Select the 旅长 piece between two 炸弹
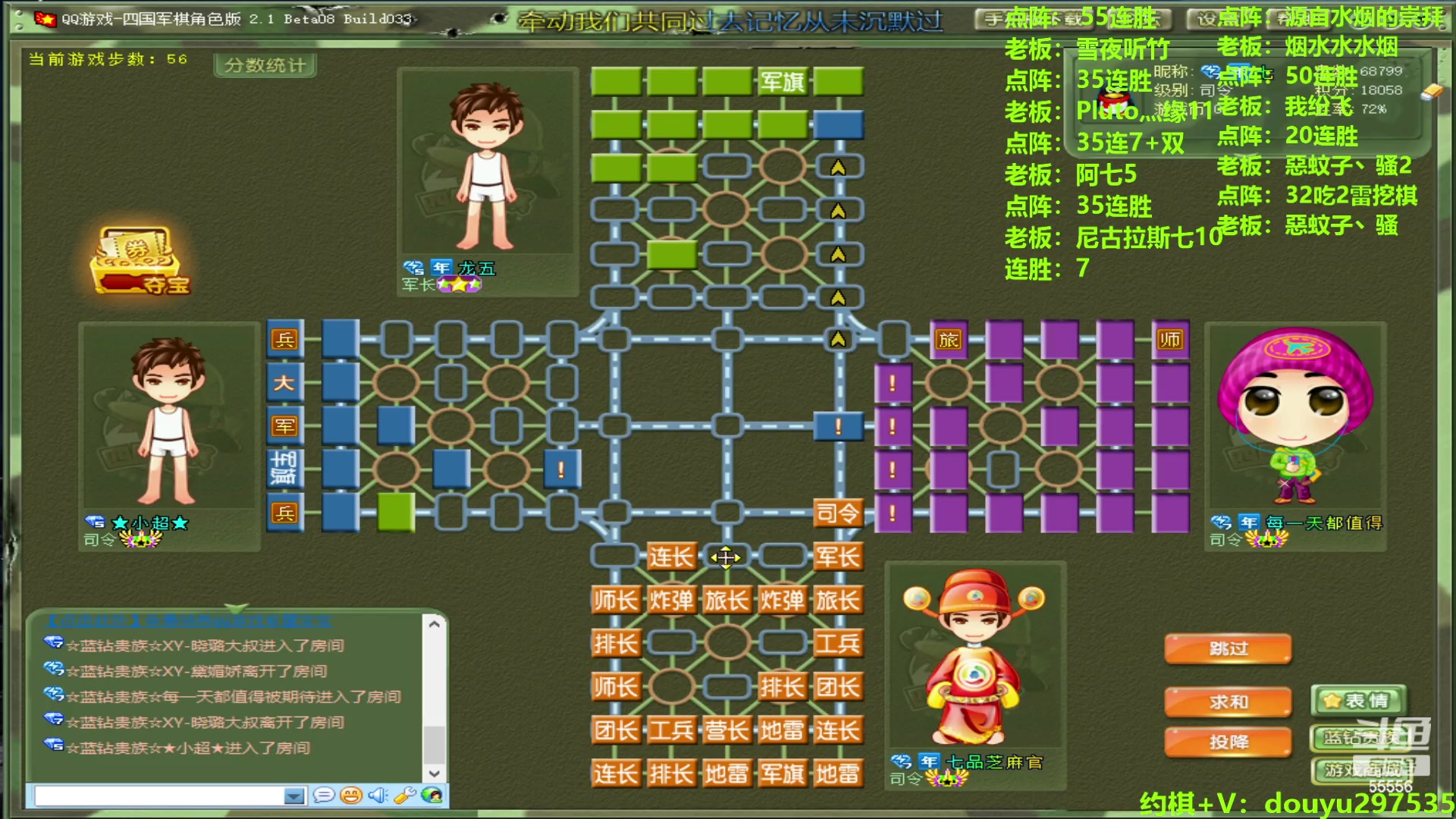This screenshot has height=819, width=1456. (x=726, y=600)
